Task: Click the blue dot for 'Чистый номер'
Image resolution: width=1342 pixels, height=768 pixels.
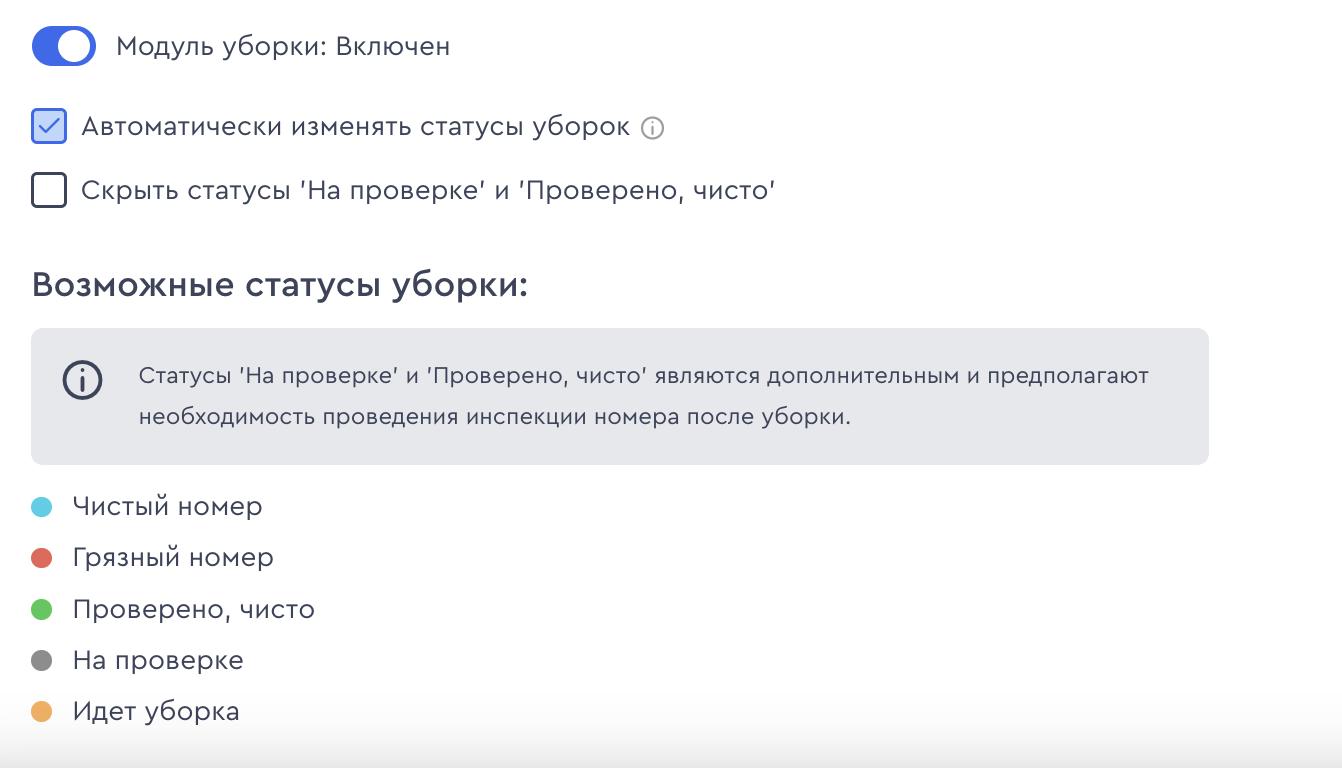Action: click(x=41, y=507)
